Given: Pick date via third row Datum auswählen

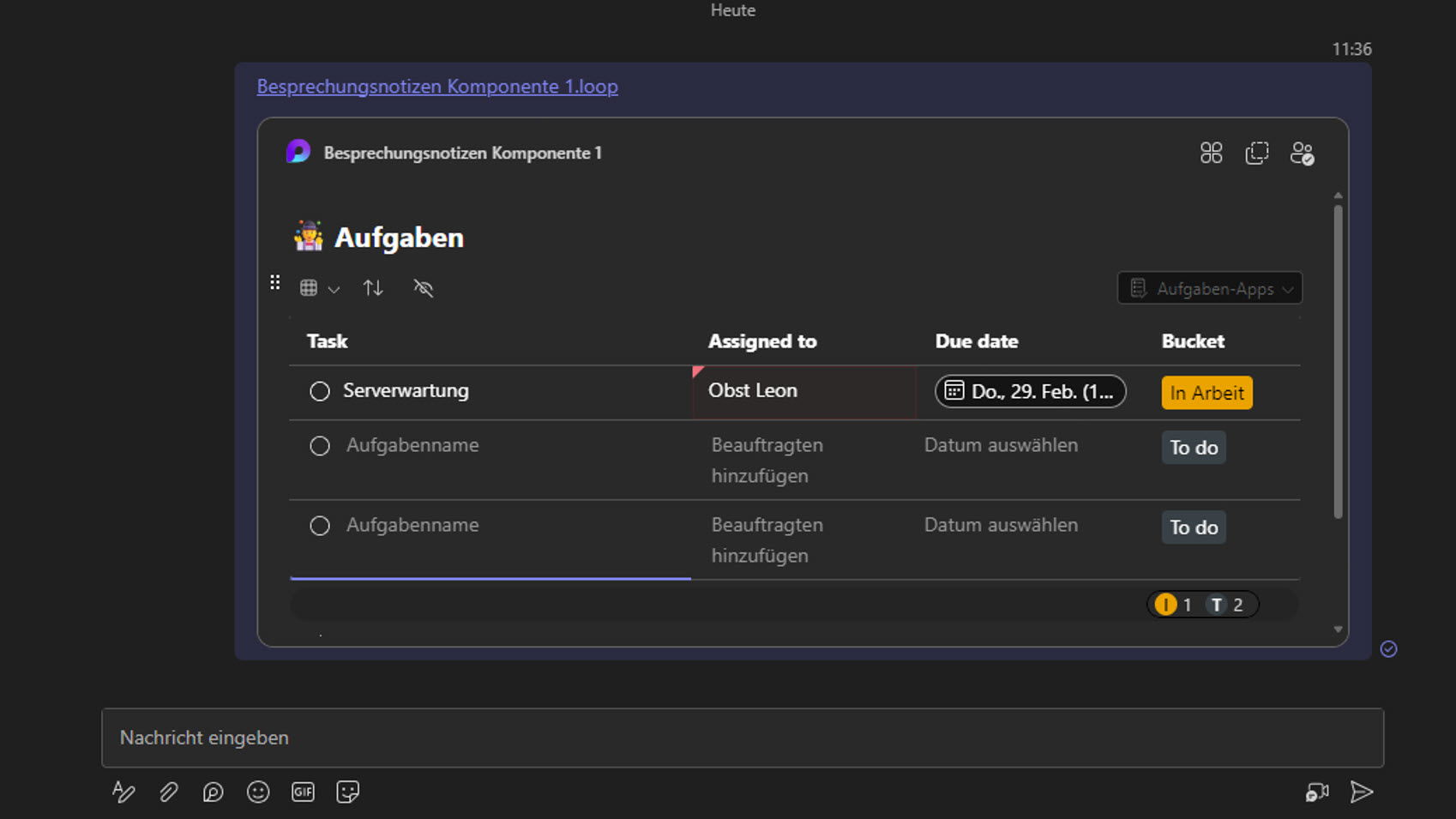Looking at the screenshot, I should tap(1001, 525).
